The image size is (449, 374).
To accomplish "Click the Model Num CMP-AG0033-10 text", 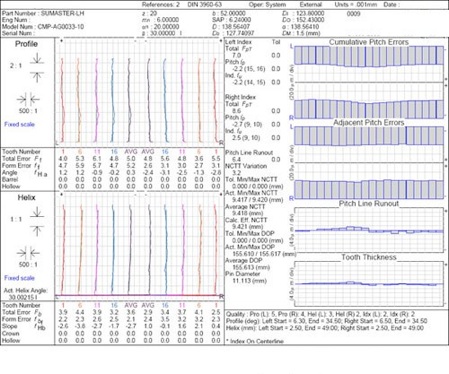I will point(61,27).
